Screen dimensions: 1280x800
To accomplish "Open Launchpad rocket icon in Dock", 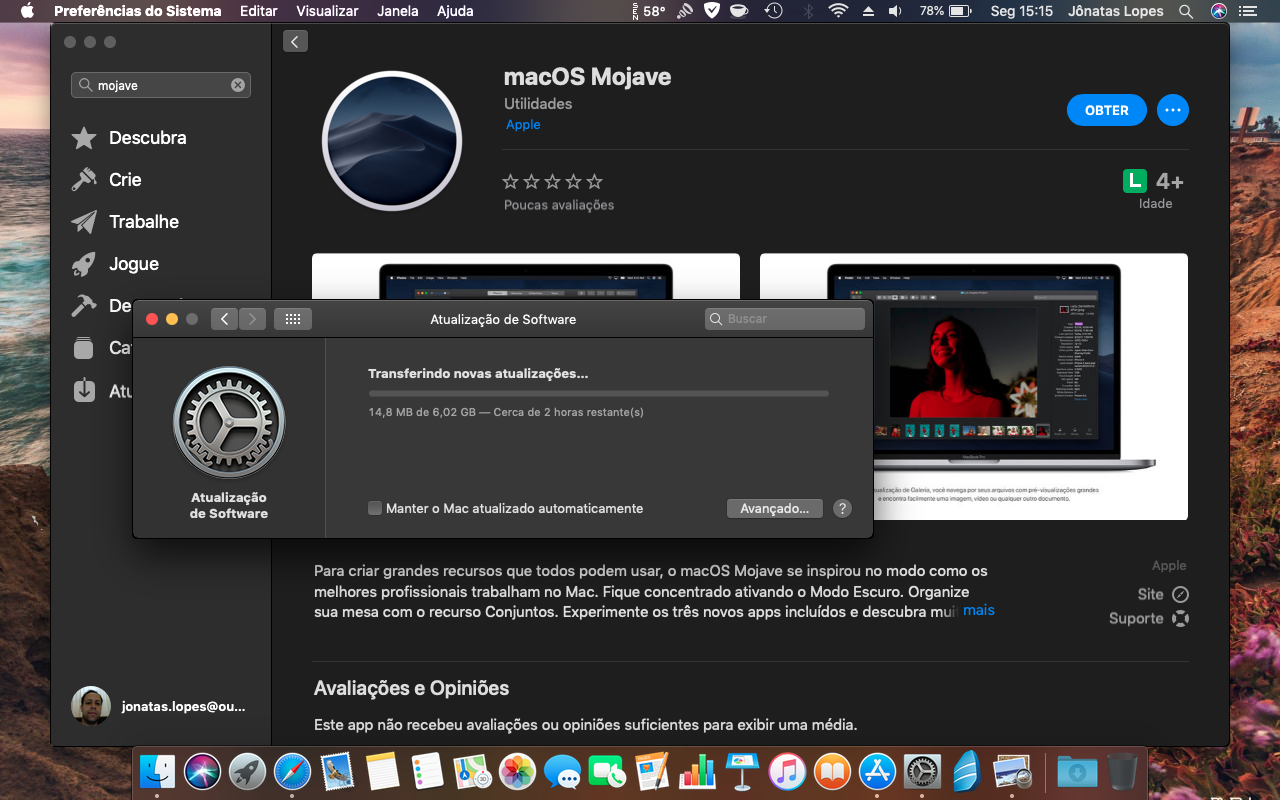I will click(x=247, y=772).
